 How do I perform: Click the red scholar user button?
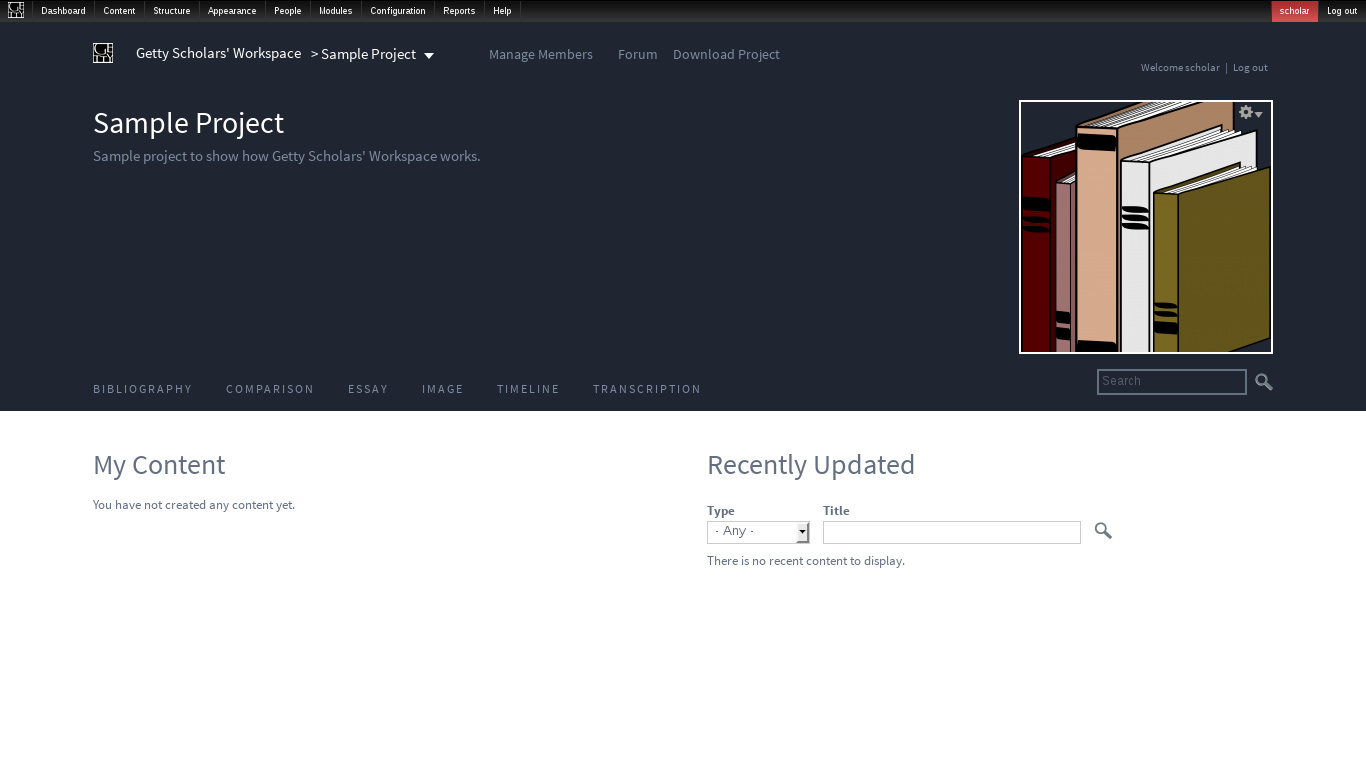[1294, 11]
